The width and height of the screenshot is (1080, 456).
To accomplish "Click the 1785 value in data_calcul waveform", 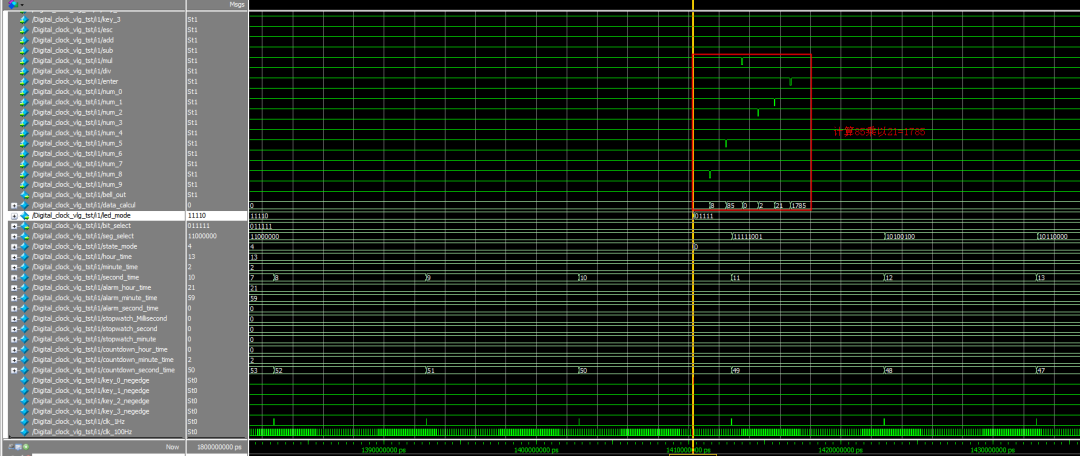I will click(798, 205).
